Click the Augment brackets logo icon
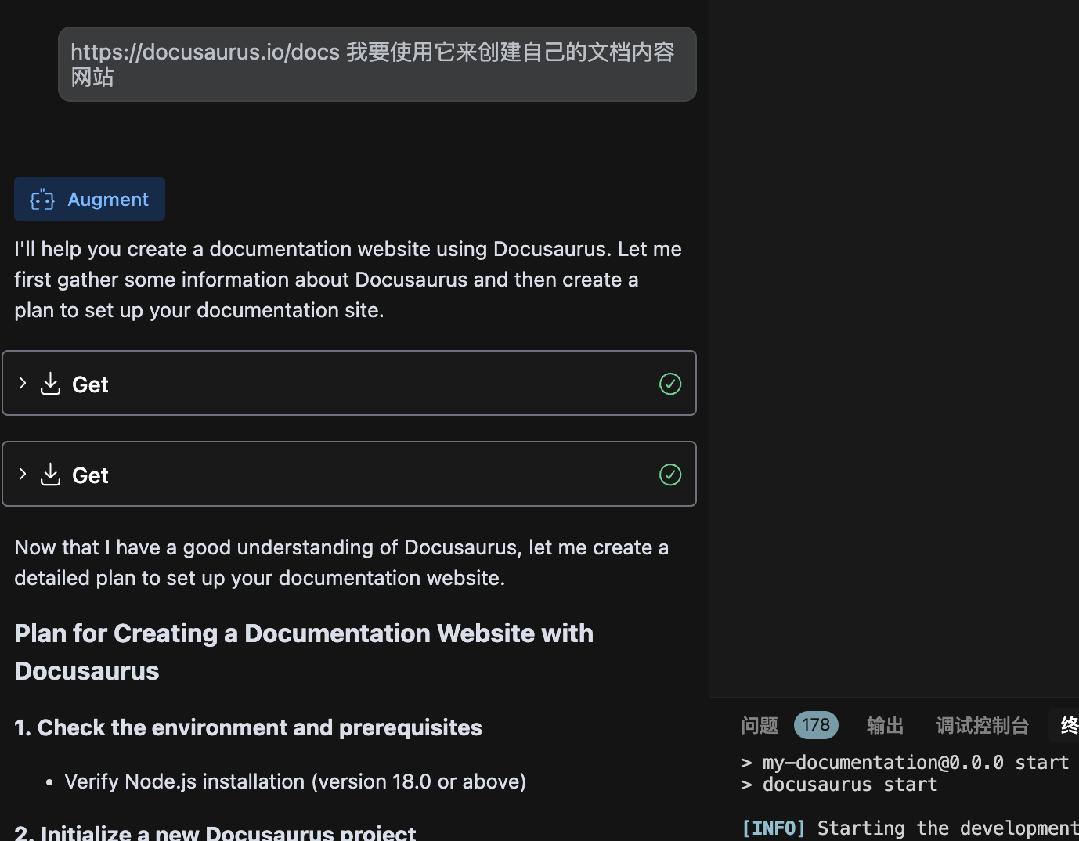 [41, 199]
